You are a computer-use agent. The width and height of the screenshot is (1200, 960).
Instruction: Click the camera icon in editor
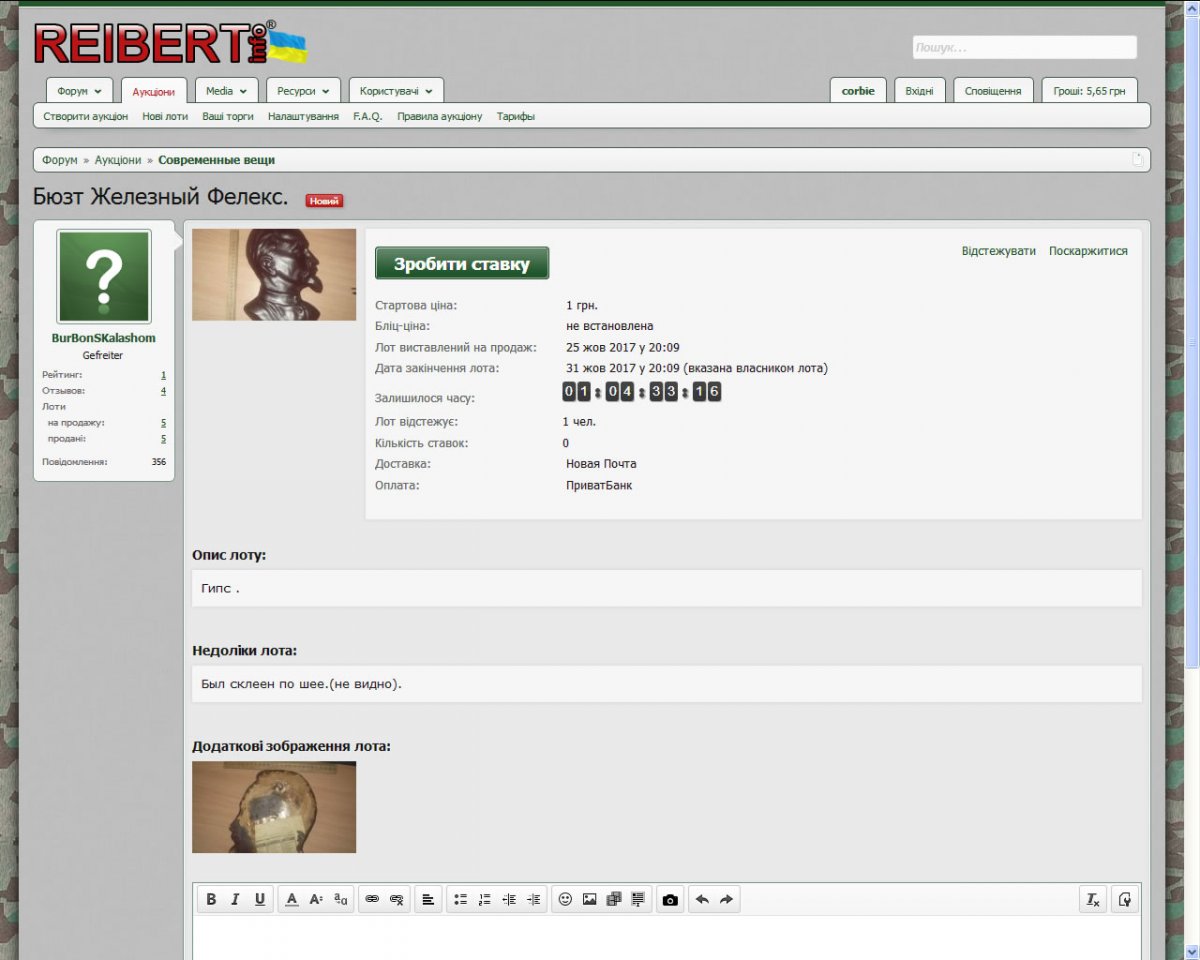[670, 900]
